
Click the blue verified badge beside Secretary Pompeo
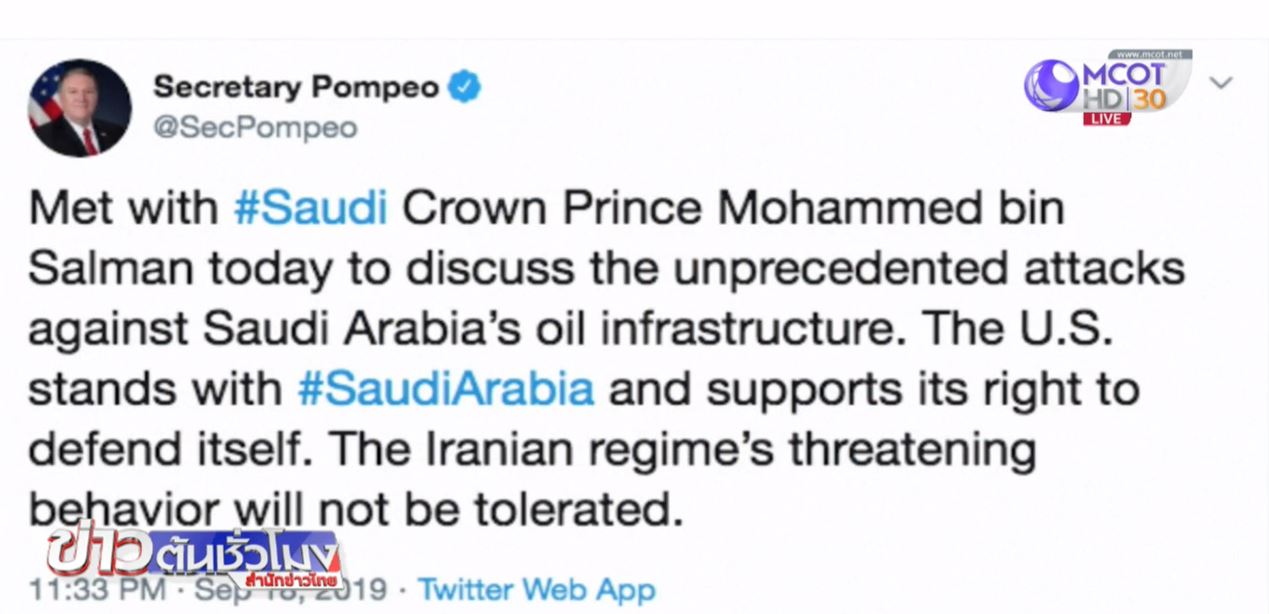click(x=463, y=87)
